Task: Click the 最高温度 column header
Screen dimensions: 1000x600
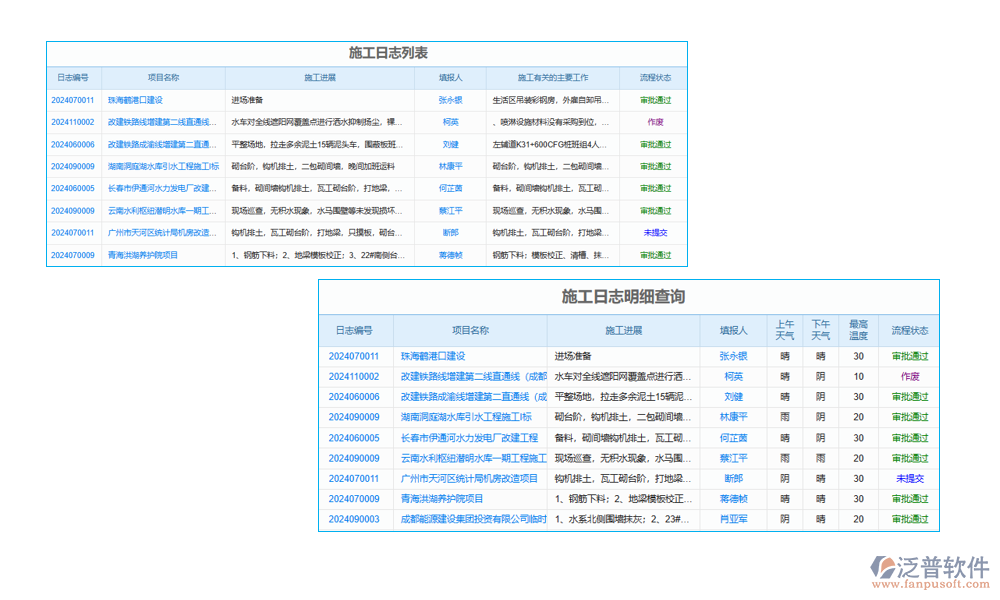Action: tap(858, 330)
